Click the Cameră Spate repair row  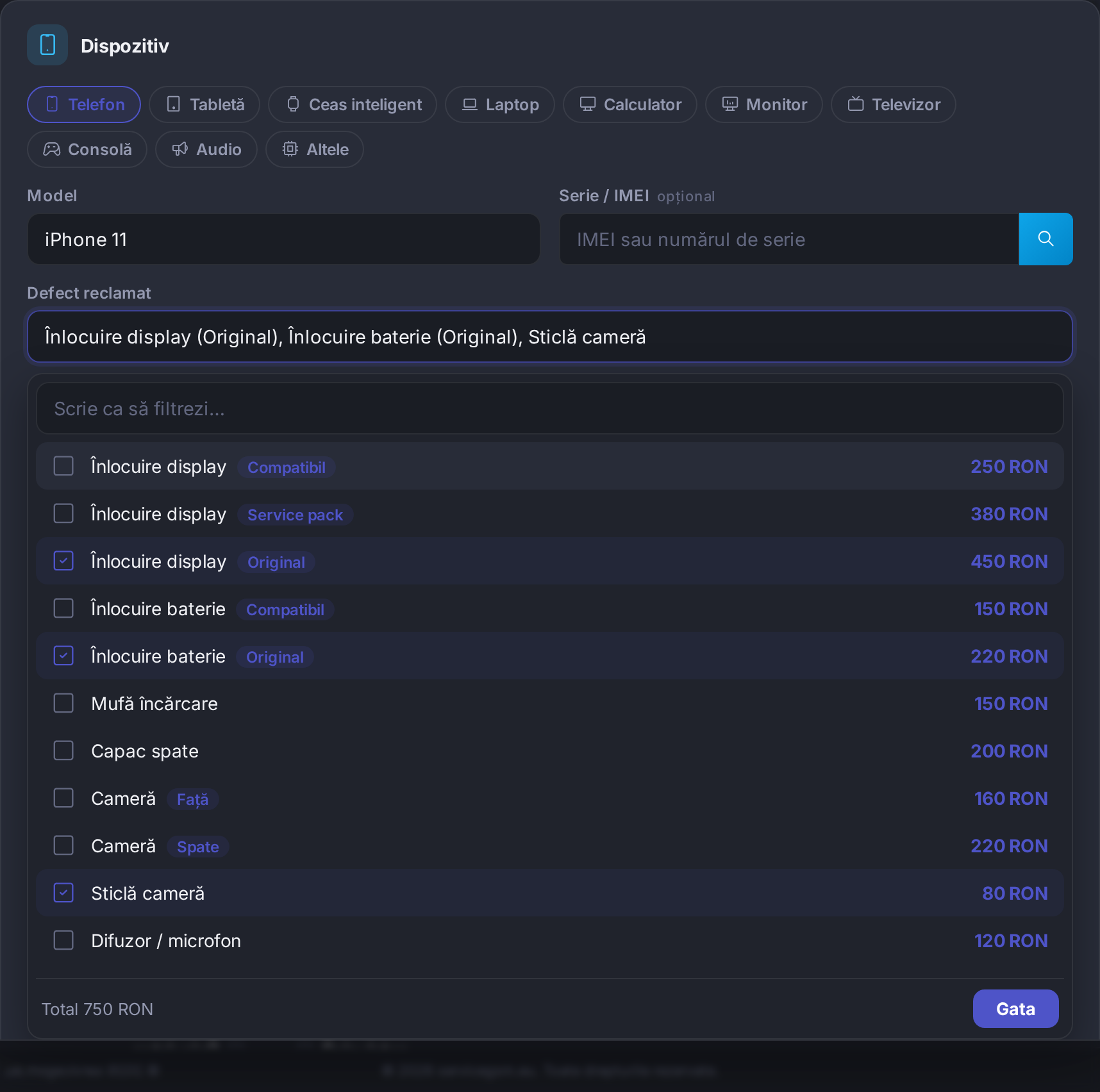pos(550,846)
